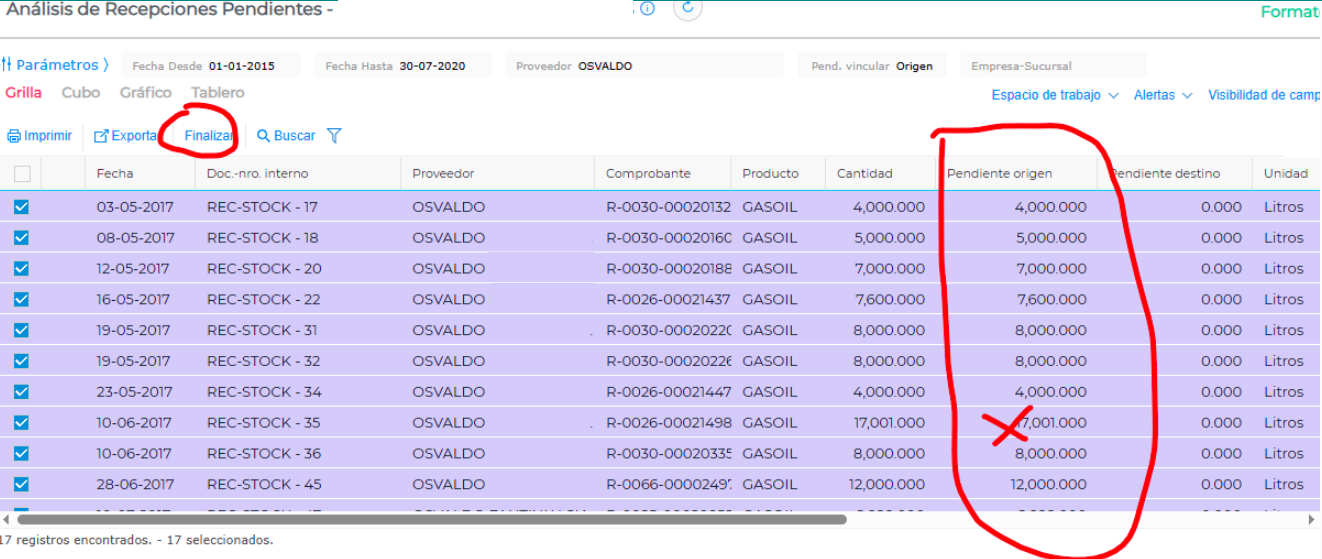Click the horizontal scrollbar under the grid
This screenshot has height=559, width=1322.
432,520
